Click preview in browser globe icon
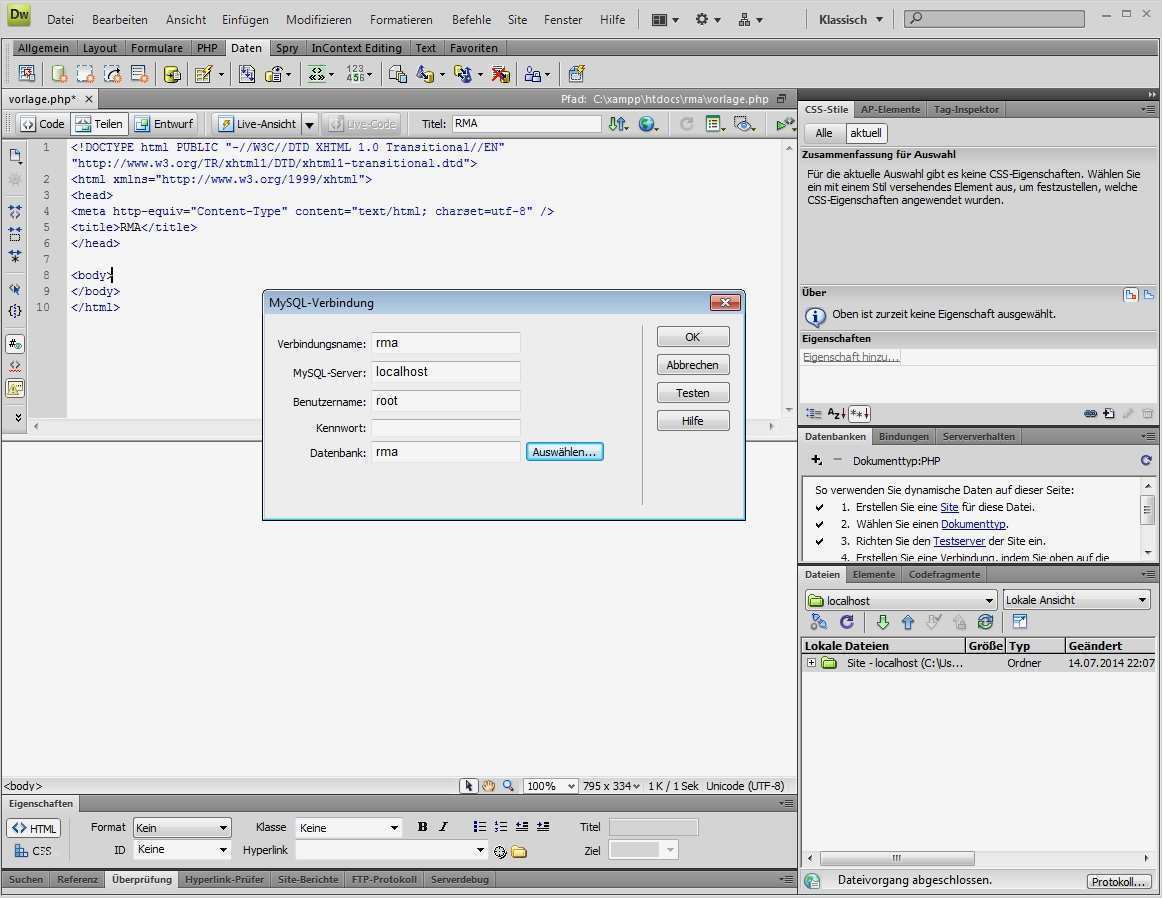Viewport: 1162px width, 898px height. 648,124
